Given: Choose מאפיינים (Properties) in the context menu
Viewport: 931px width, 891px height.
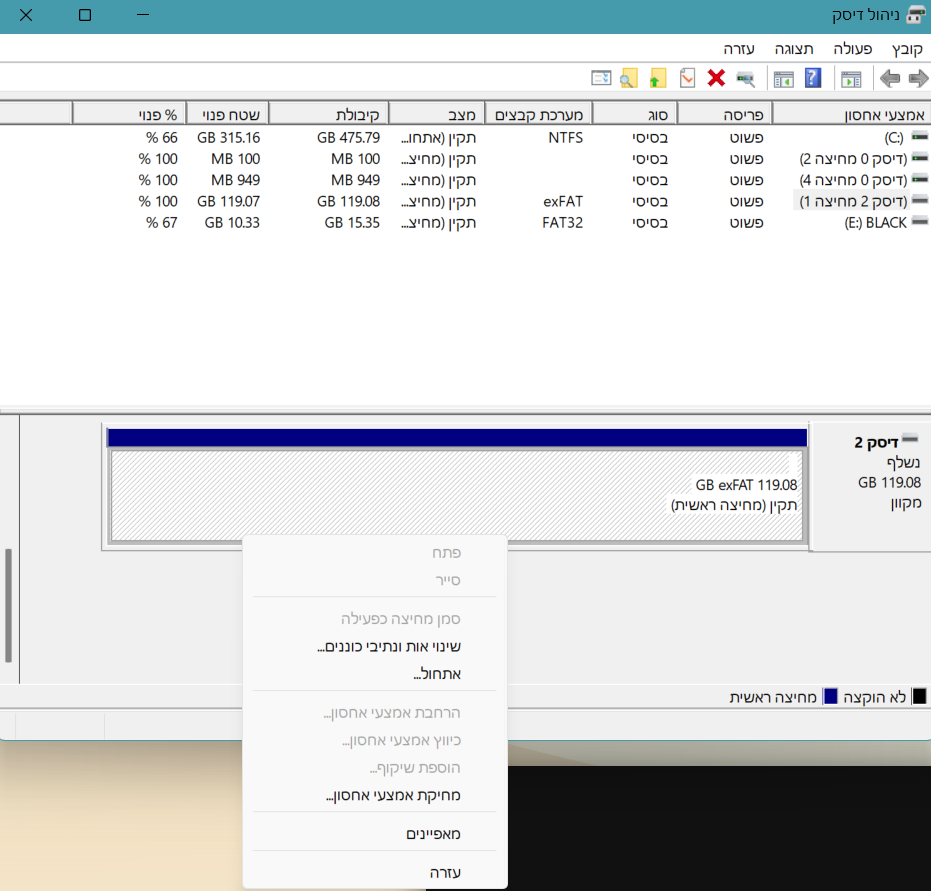Looking at the screenshot, I should coord(433,833).
